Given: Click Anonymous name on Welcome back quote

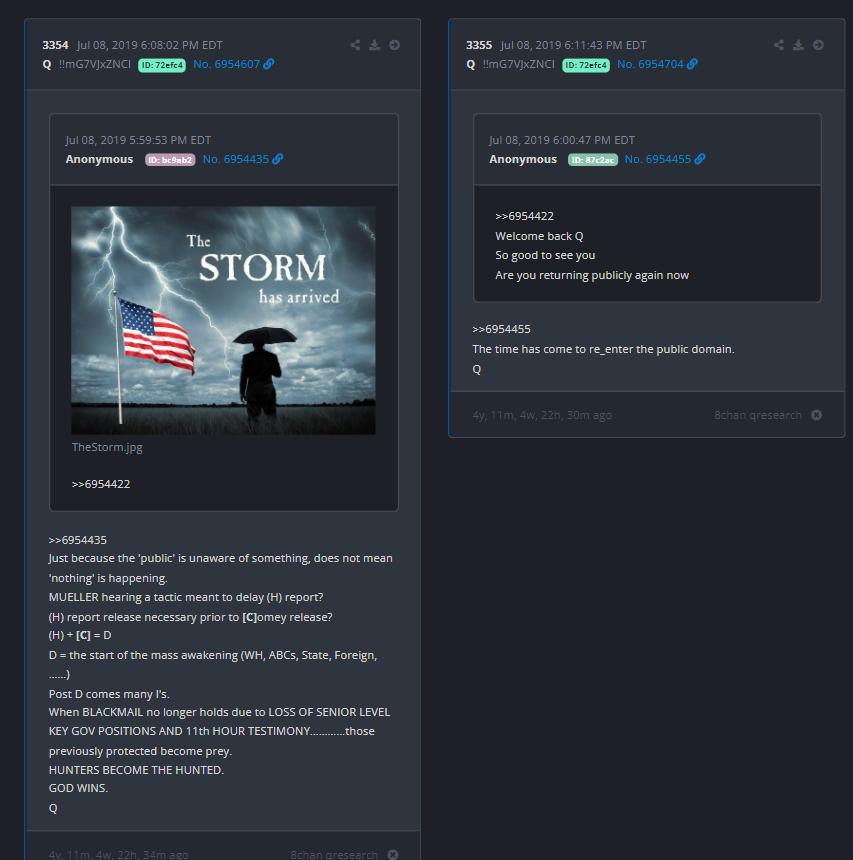Looking at the screenshot, I should click(523, 159).
